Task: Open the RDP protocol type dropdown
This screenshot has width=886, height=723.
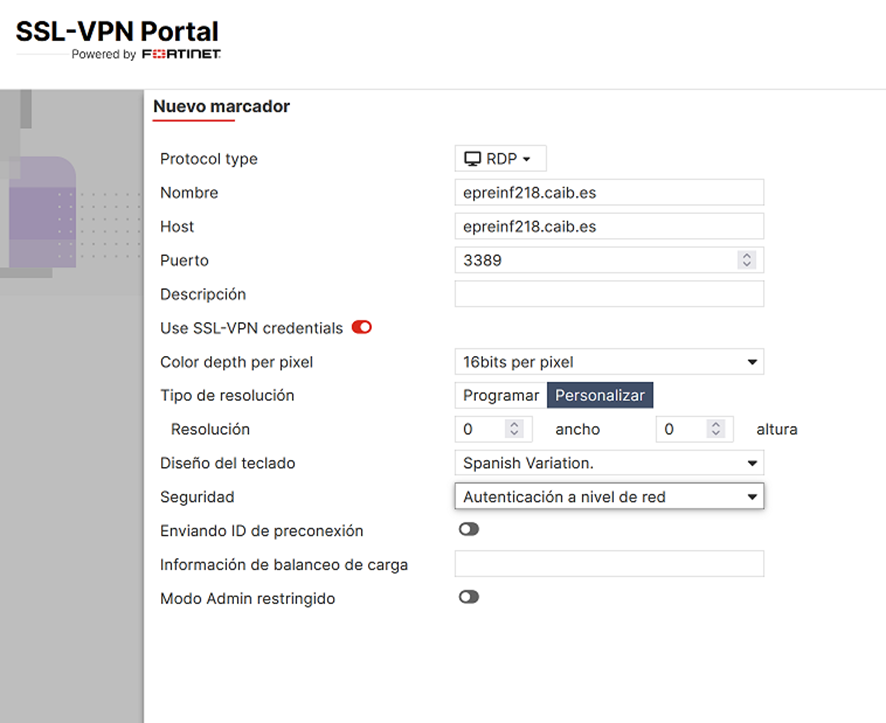Action: (500, 159)
